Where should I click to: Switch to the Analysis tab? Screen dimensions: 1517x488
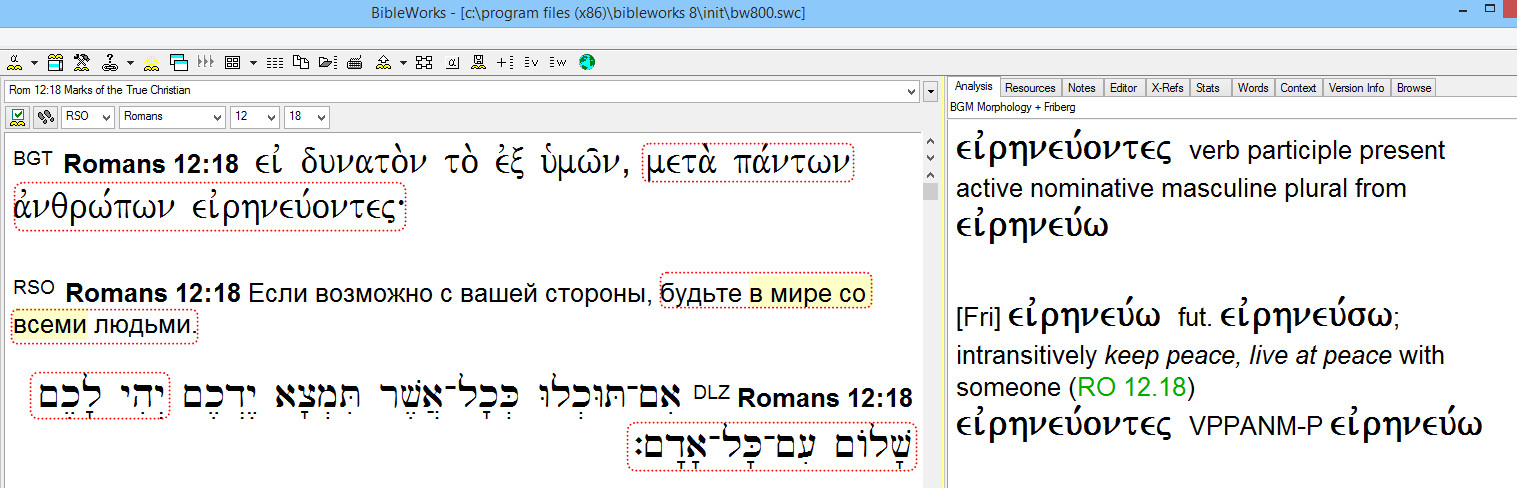point(973,88)
